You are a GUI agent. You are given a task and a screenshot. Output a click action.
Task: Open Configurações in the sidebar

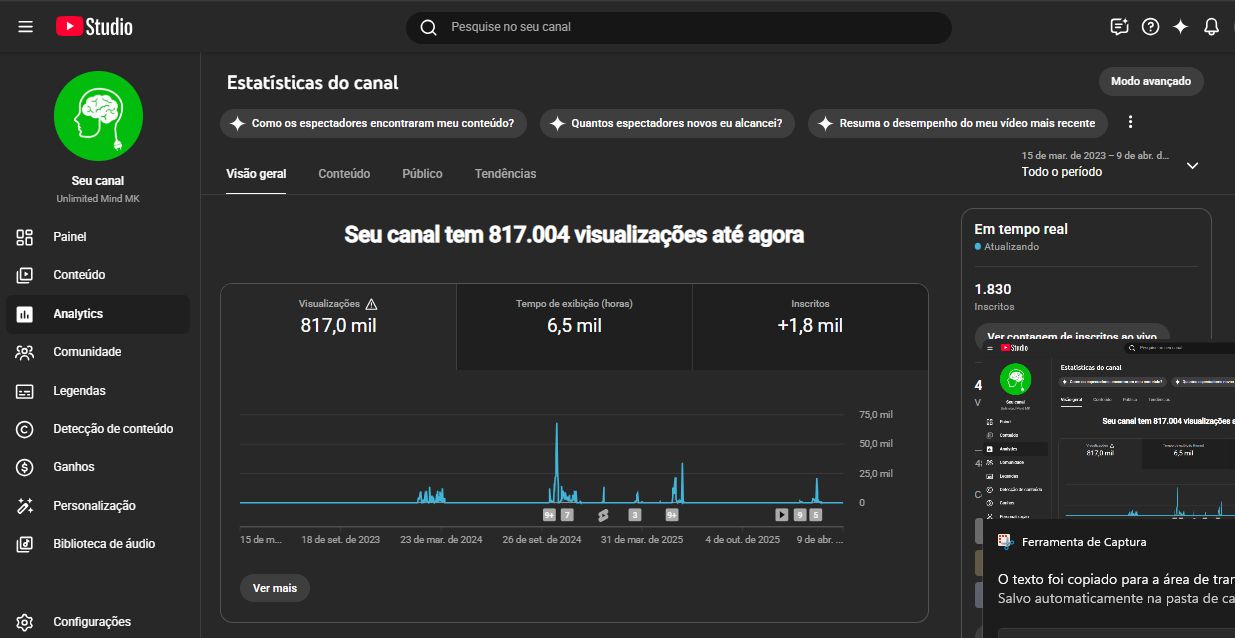98,621
